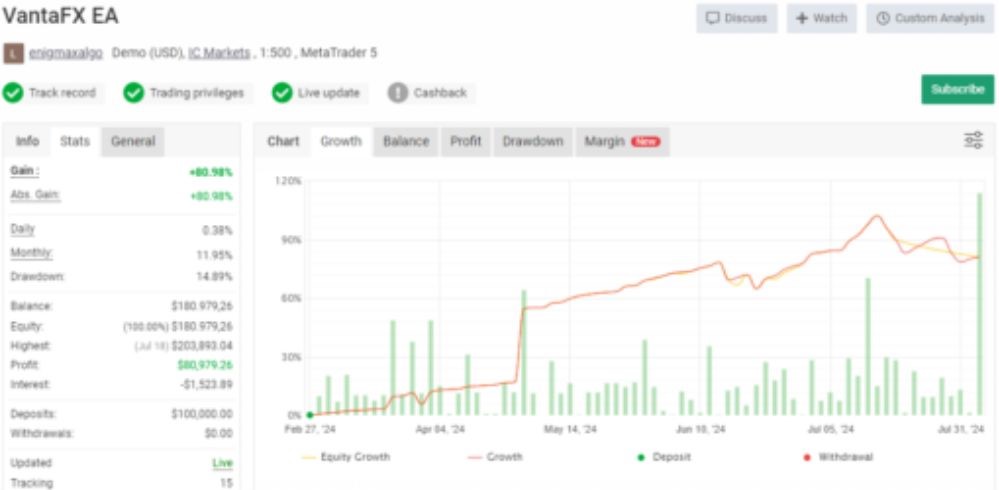
Task: Click the enigmaxalgo user avatar
Action: (x=12, y=53)
